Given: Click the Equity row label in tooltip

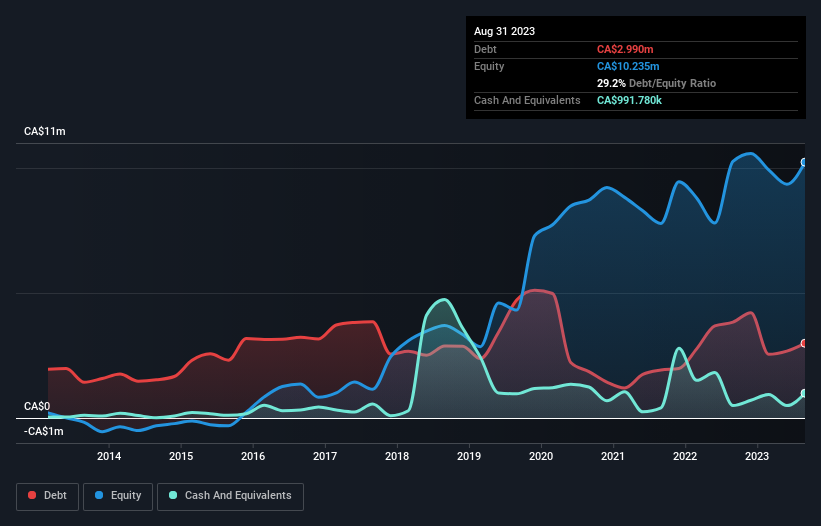Looking at the screenshot, I should tap(489, 66).
